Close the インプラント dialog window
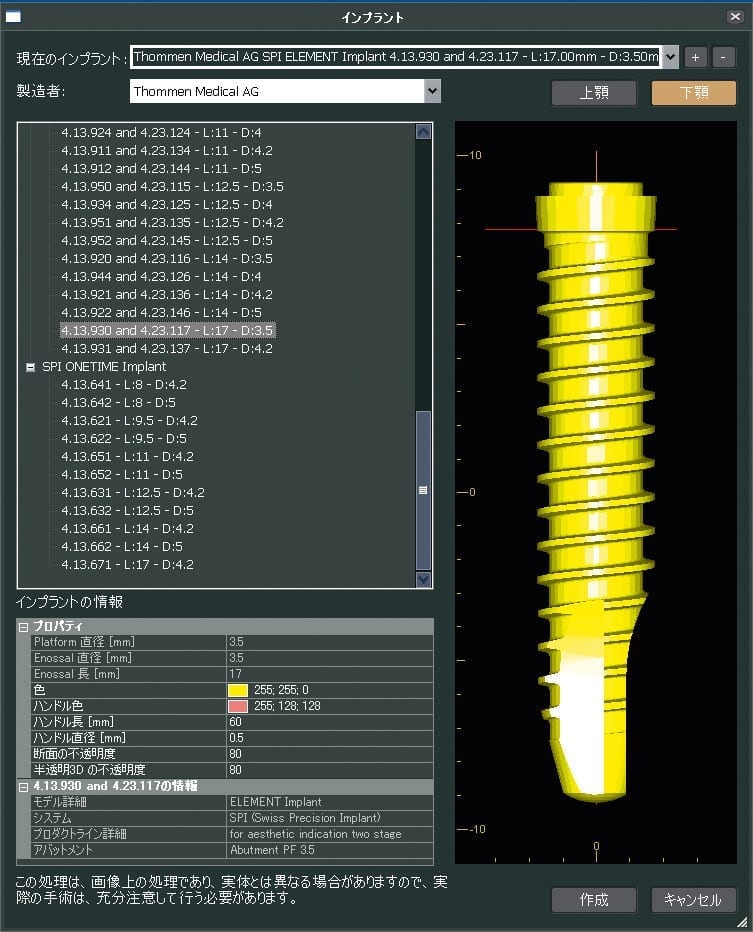Image resolution: width=753 pixels, height=932 pixels. [735, 16]
